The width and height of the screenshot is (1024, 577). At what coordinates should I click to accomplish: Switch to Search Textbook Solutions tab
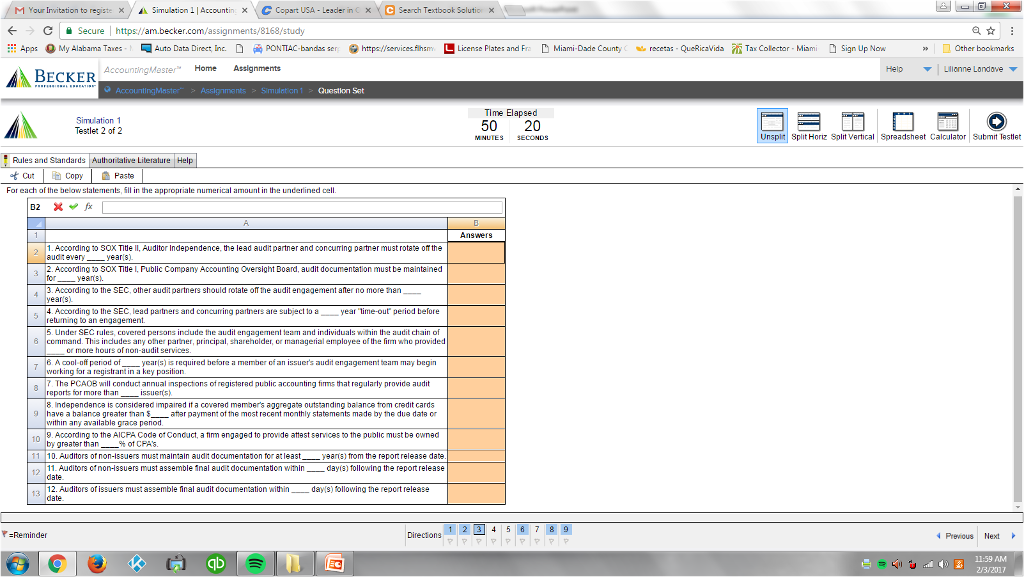(x=440, y=10)
